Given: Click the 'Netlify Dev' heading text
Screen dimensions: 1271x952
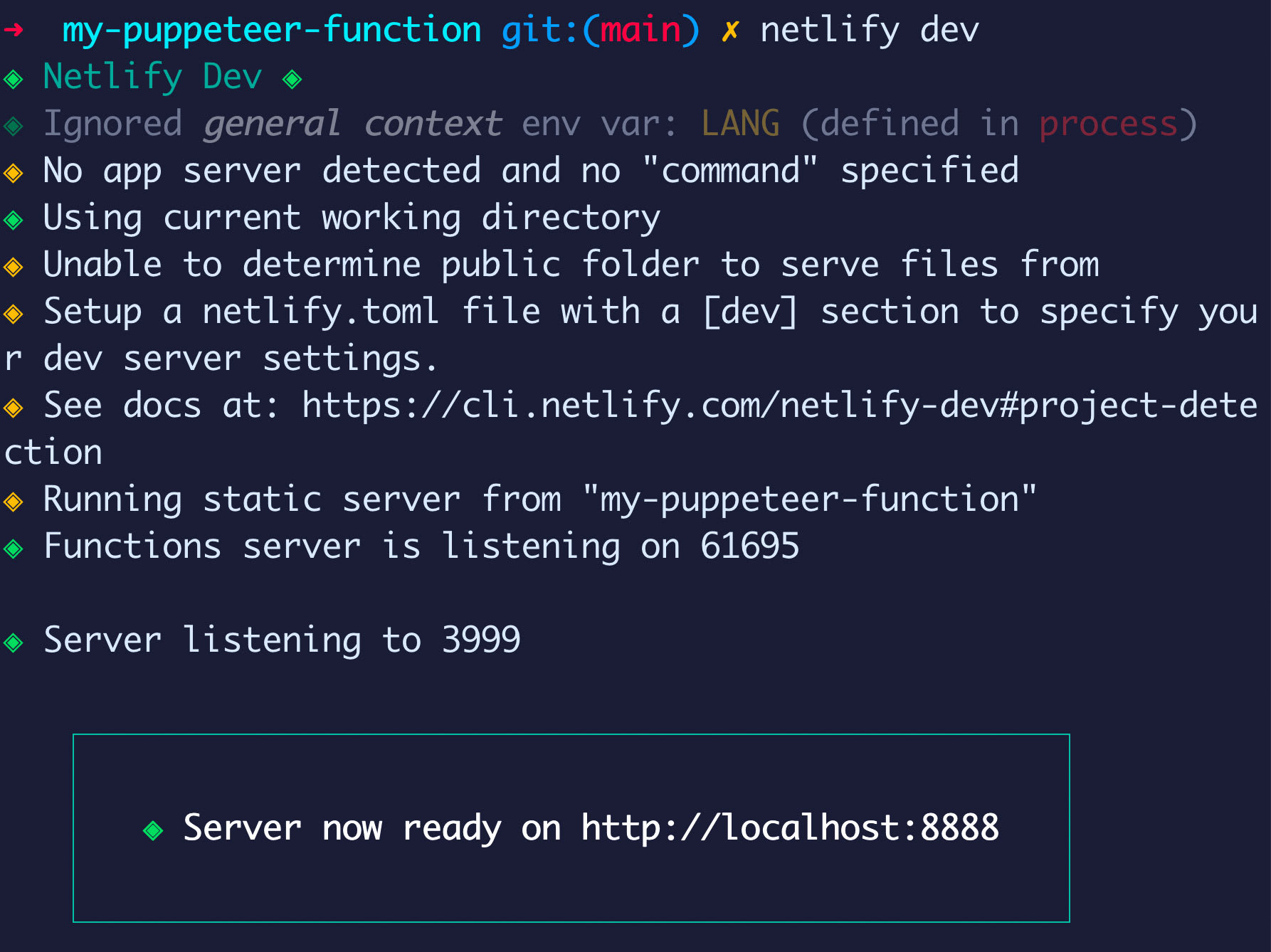Looking at the screenshot, I should pos(152,77).
